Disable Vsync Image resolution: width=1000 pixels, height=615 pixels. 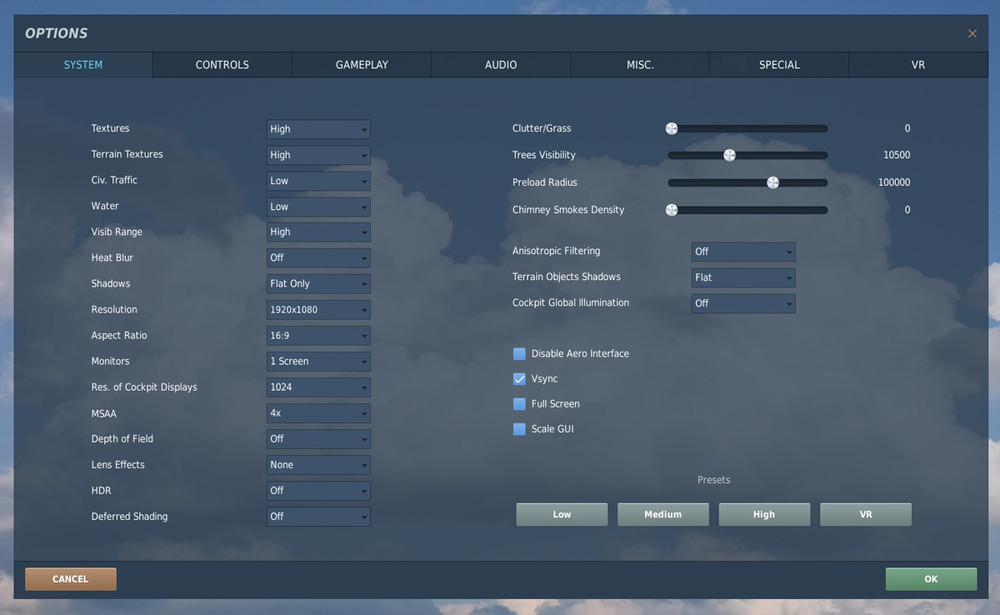point(519,379)
